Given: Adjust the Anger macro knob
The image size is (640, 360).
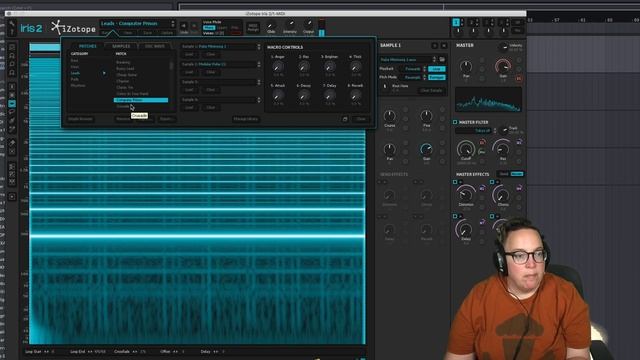Looking at the screenshot, I should point(278,67).
